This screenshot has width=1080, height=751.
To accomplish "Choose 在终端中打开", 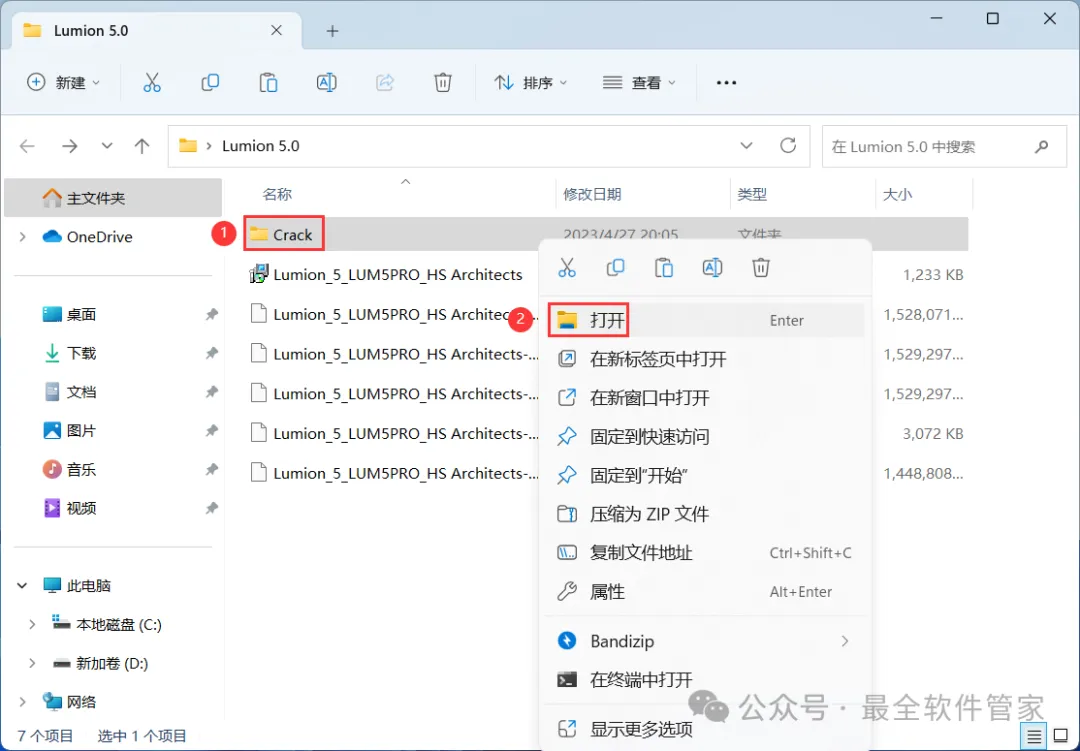I will [705, 680].
